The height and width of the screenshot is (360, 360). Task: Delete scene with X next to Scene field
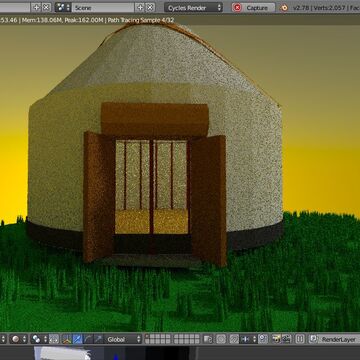150,7
